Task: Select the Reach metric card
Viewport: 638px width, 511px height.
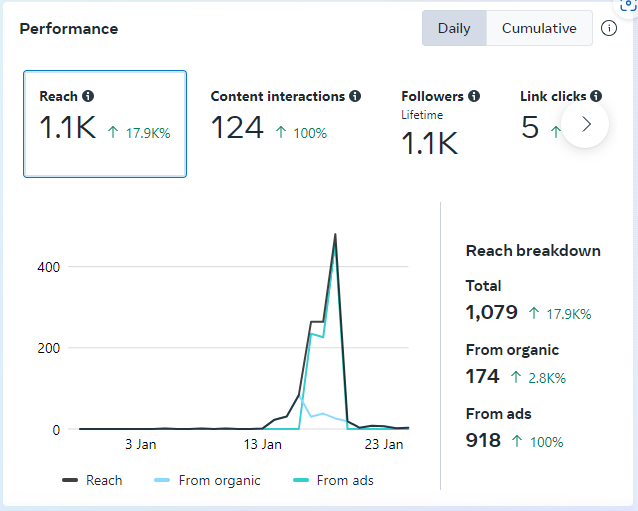Action: click(105, 124)
